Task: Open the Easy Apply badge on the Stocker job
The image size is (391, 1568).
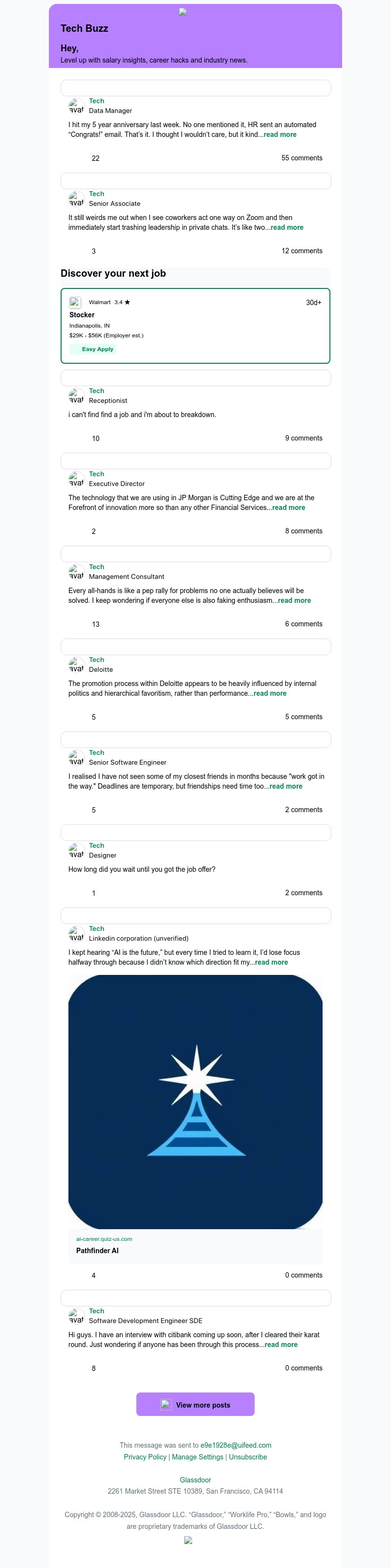Action: tap(93, 350)
